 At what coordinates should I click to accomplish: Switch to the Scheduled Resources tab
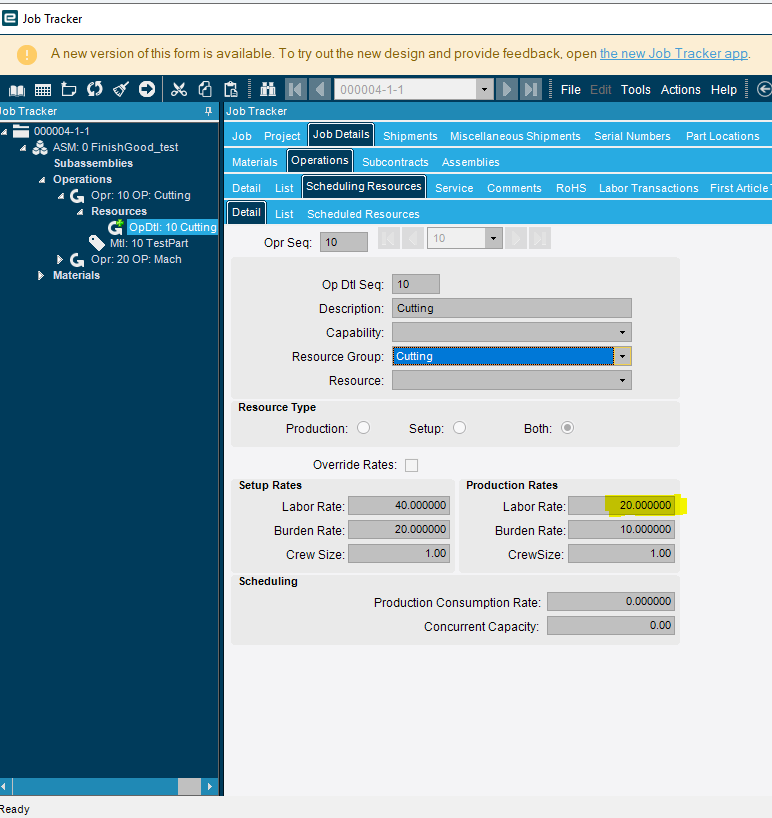[x=363, y=214]
